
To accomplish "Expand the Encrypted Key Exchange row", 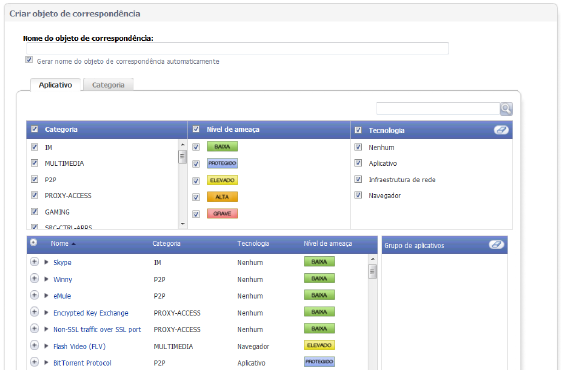I will point(46,312).
